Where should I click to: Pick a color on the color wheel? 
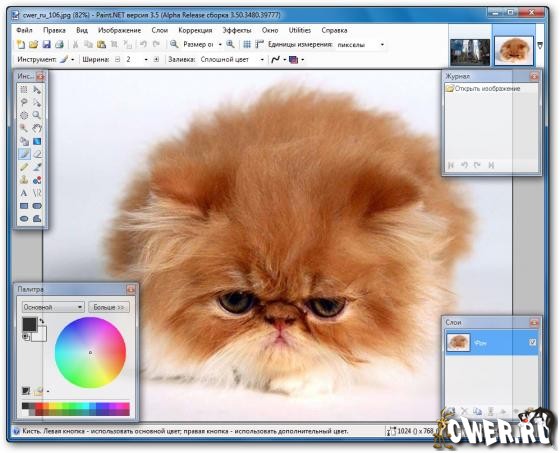90,352
